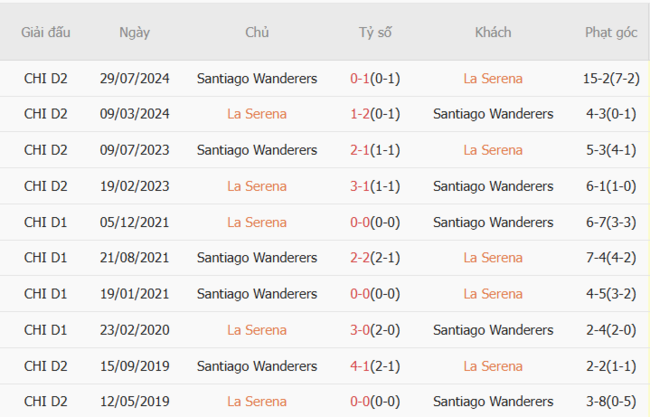The height and width of the screenshot is (417, 650).
Task: Open Santiago Wanderers away team on 19/02/2023
Action: (x=493, y=186)
